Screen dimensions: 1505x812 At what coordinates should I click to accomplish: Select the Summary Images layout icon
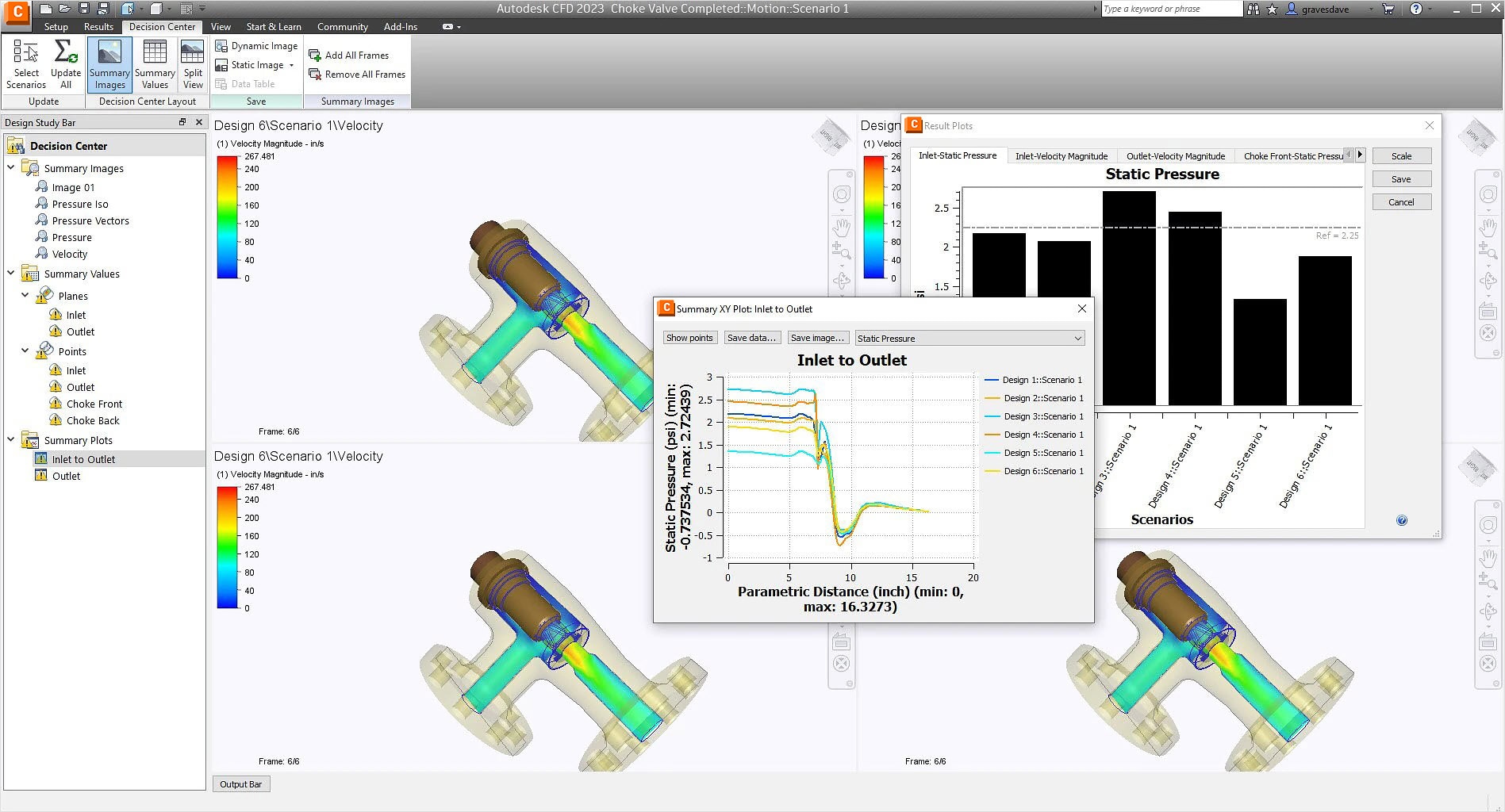click(109, 63)
